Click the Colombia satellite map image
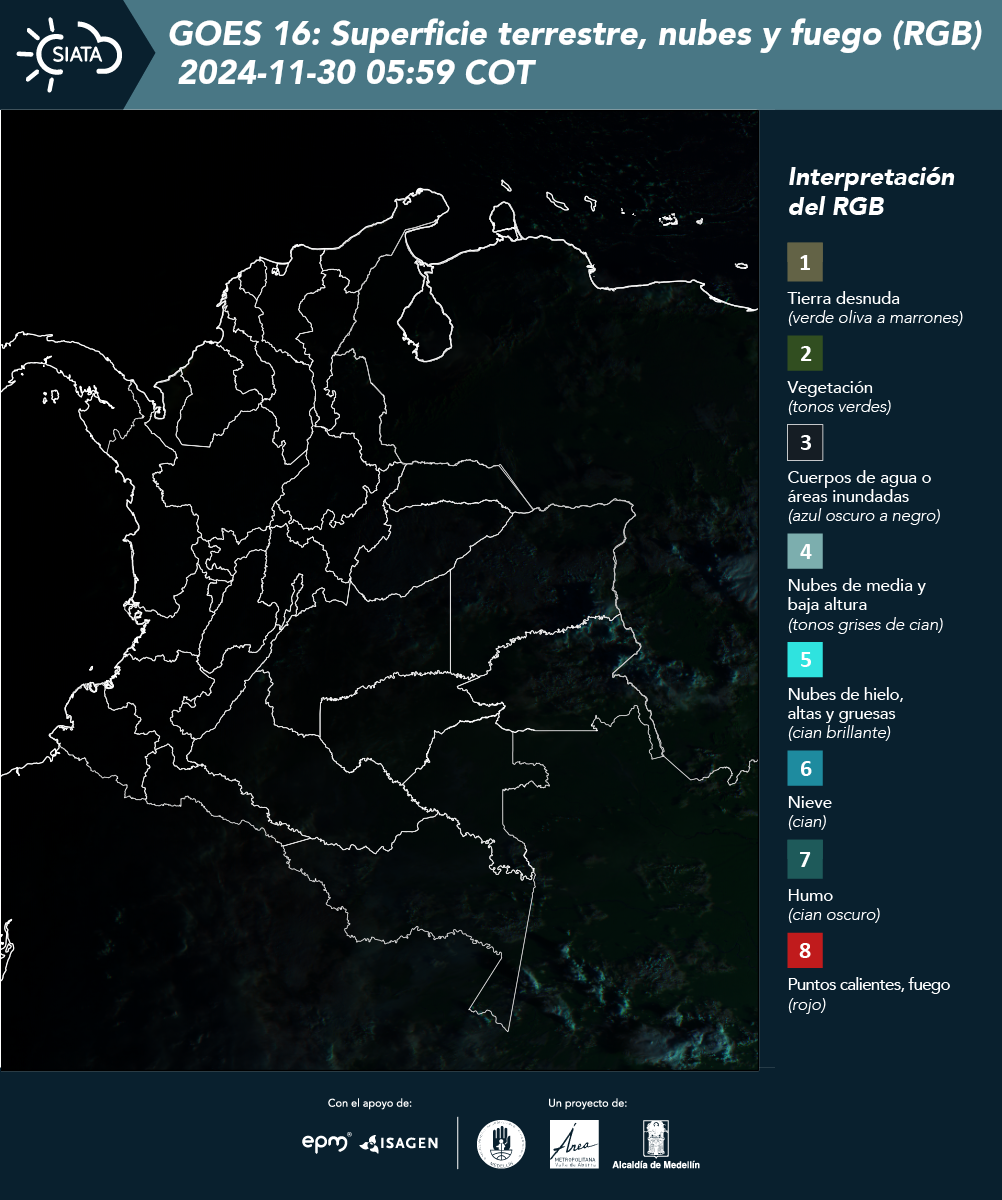 (x=380, y=590)
